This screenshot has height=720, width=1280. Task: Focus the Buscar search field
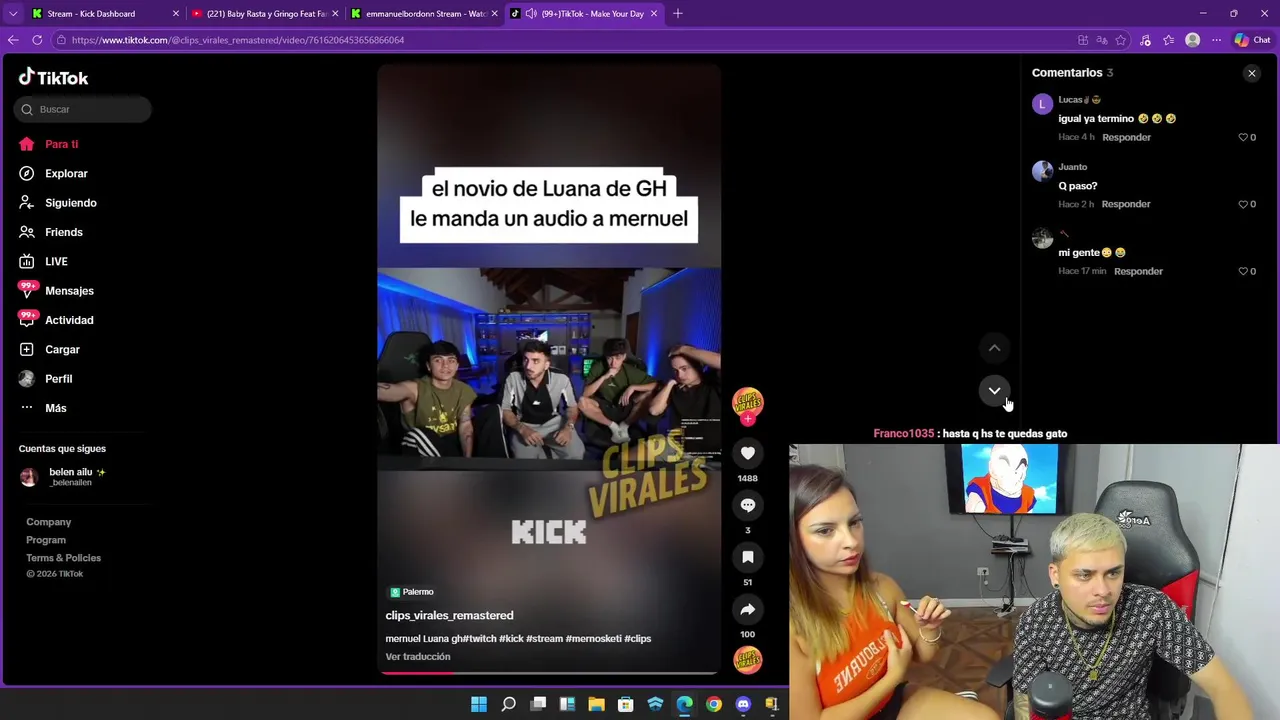(83, 109)
